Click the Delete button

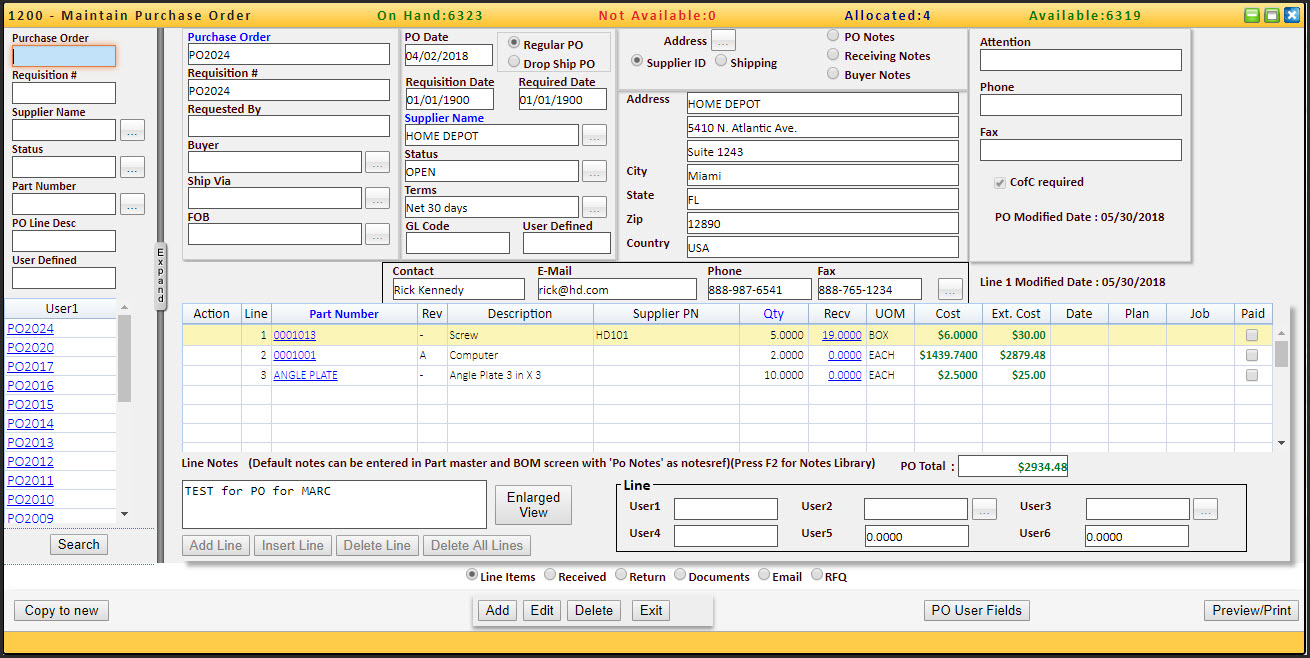click(594, 611)
